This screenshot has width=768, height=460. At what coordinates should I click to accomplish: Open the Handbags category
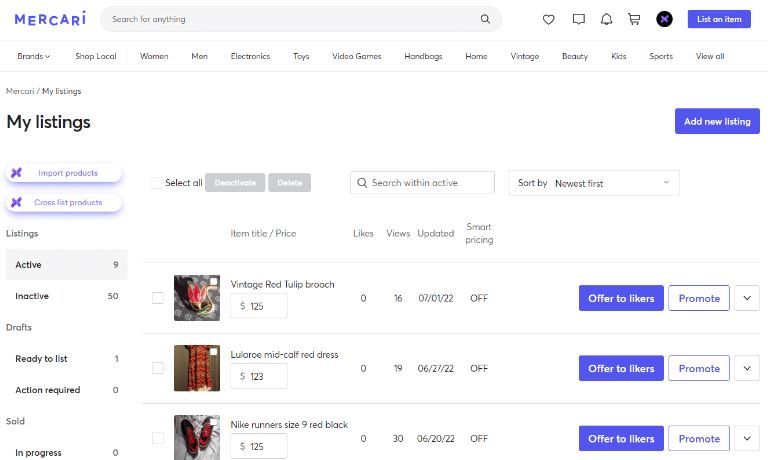[x=423, y=56]
